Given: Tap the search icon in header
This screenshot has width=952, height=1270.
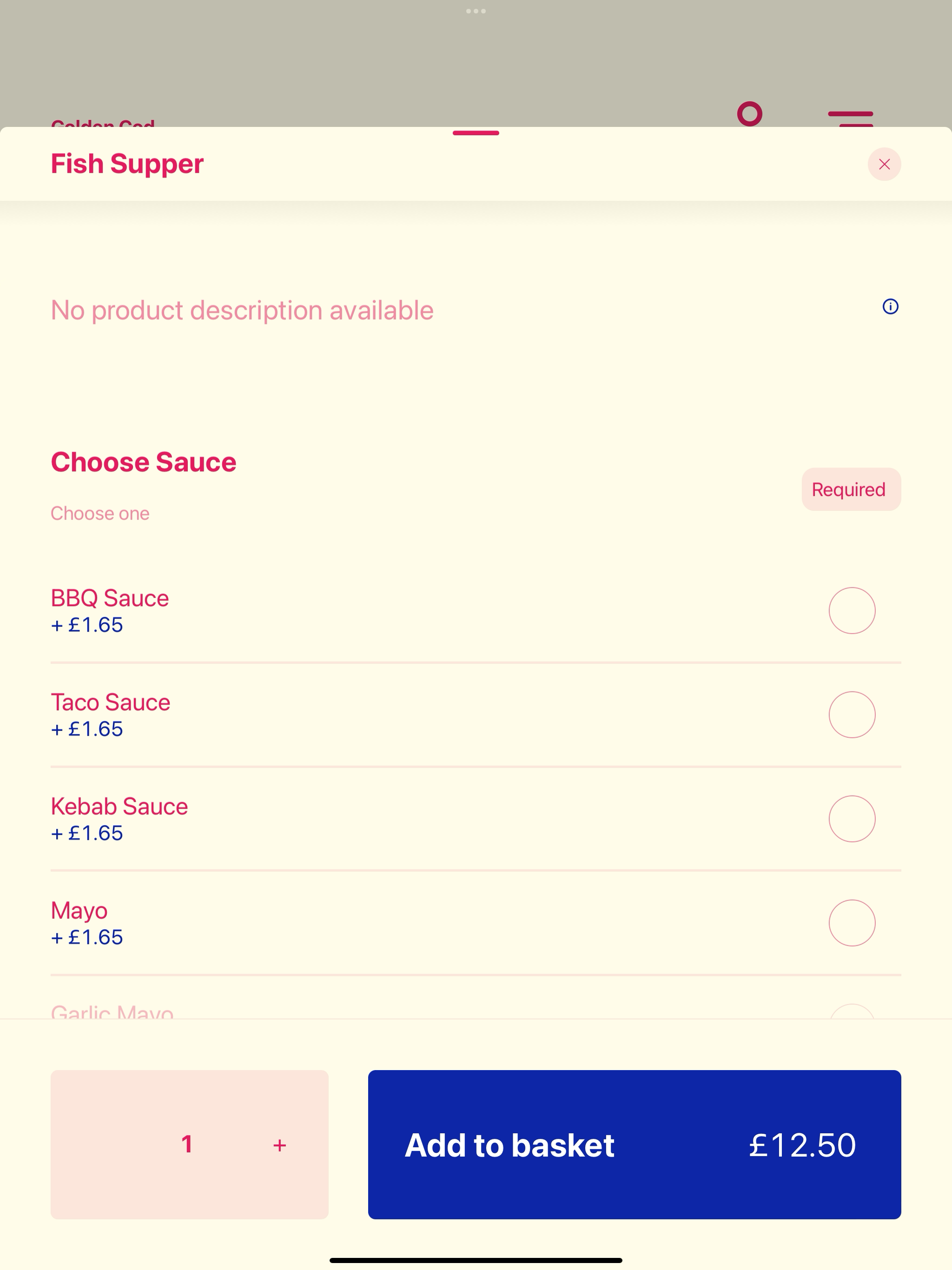Looking at the screenshot, I should tap(750, 114).
